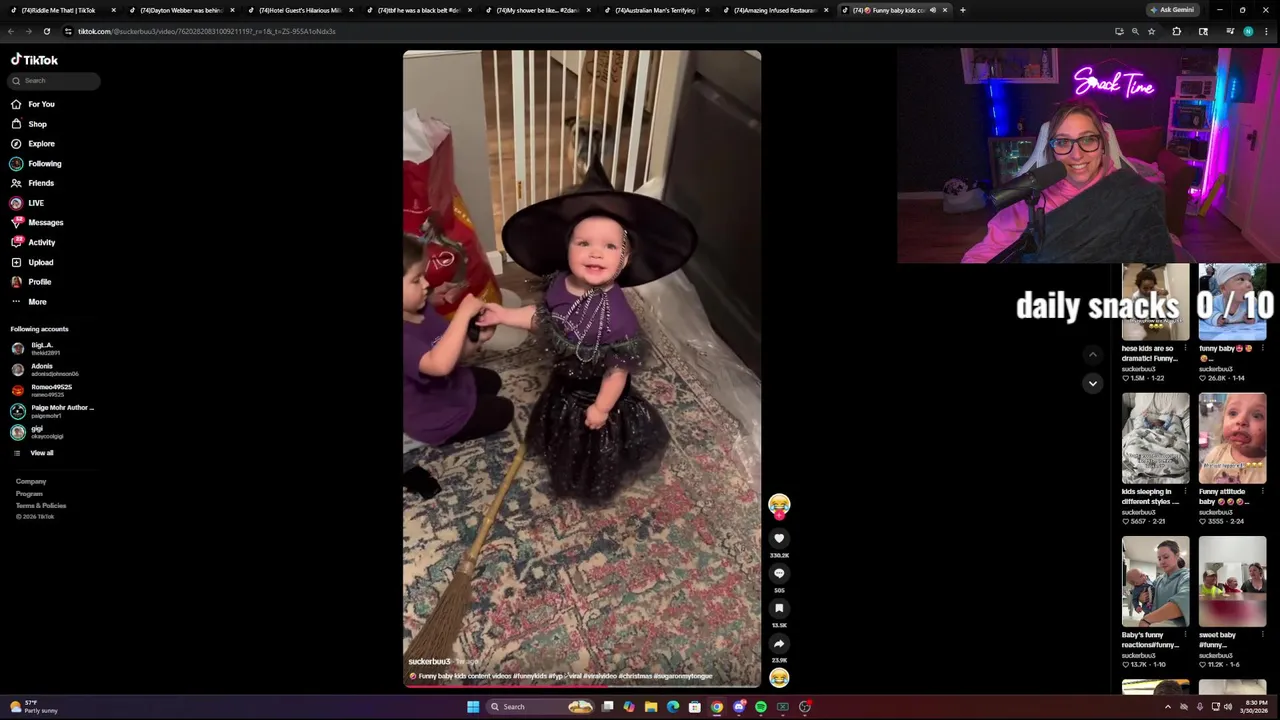This screenshot has width=1280, height=720.
Task: Open the Activity notifications
Action: click(33, 242)
